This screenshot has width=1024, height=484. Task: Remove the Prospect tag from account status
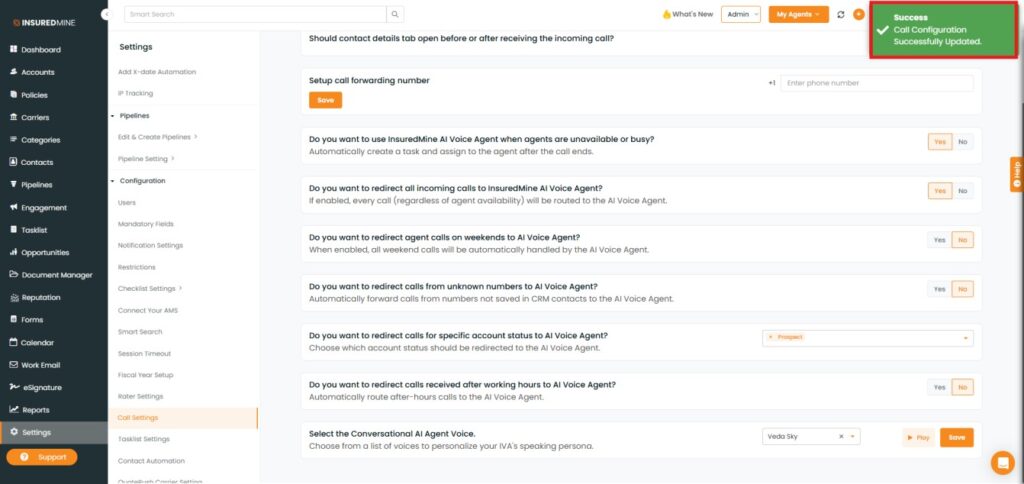click(770, 337)
